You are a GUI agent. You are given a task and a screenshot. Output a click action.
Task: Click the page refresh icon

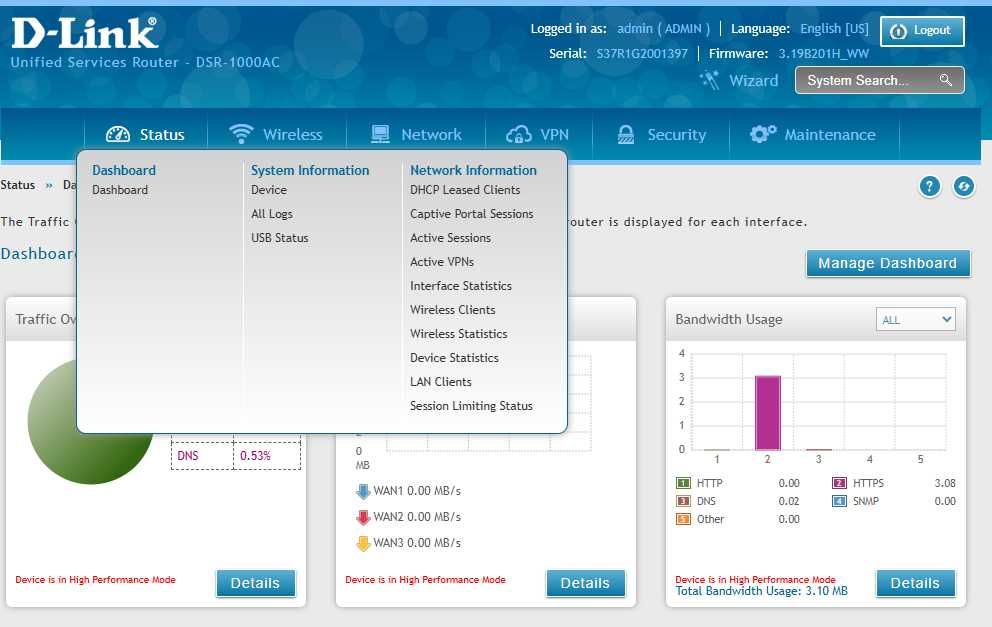[x=964, y=186]
